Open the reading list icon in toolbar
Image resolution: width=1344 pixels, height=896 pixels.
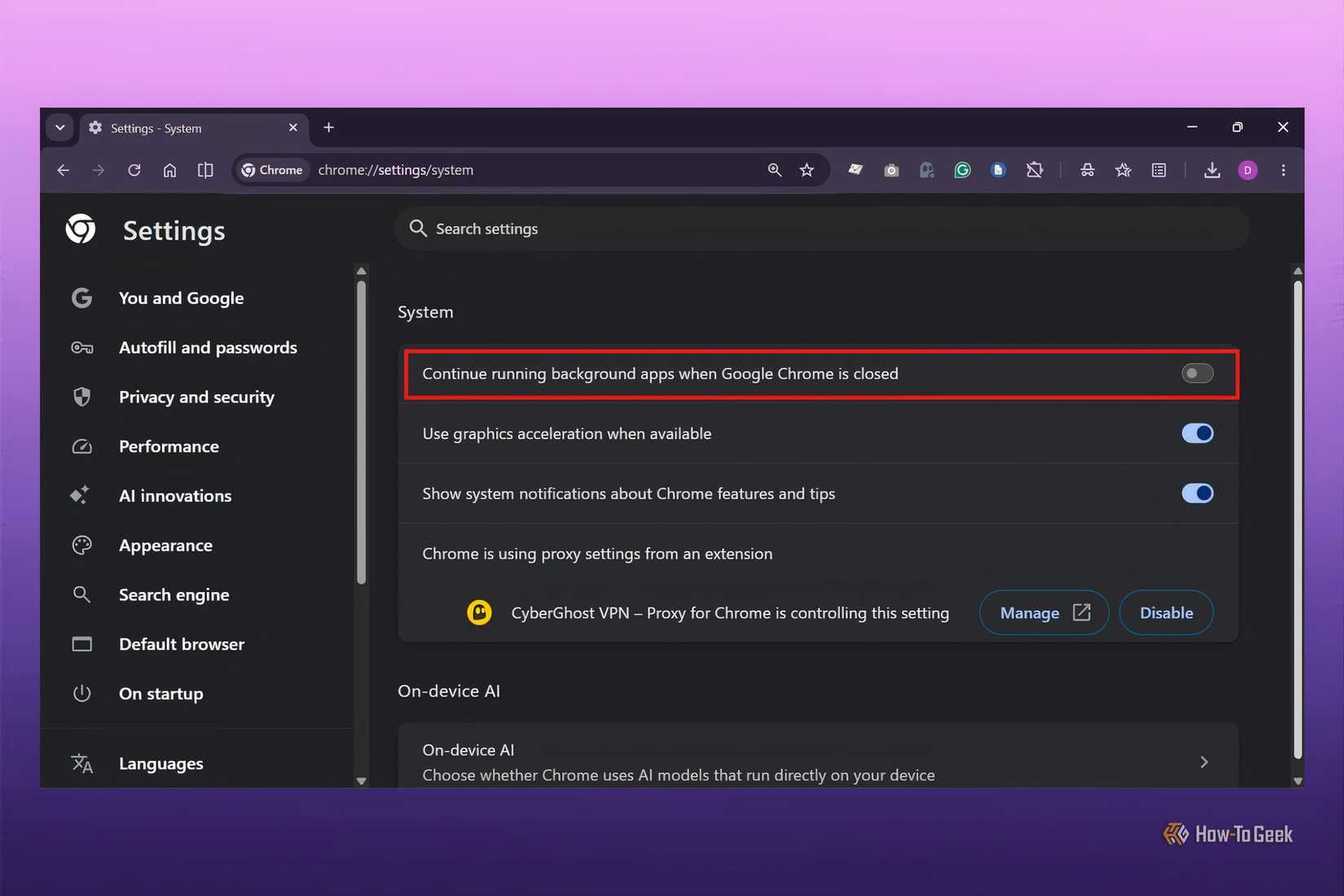[x=1159, y=170]
